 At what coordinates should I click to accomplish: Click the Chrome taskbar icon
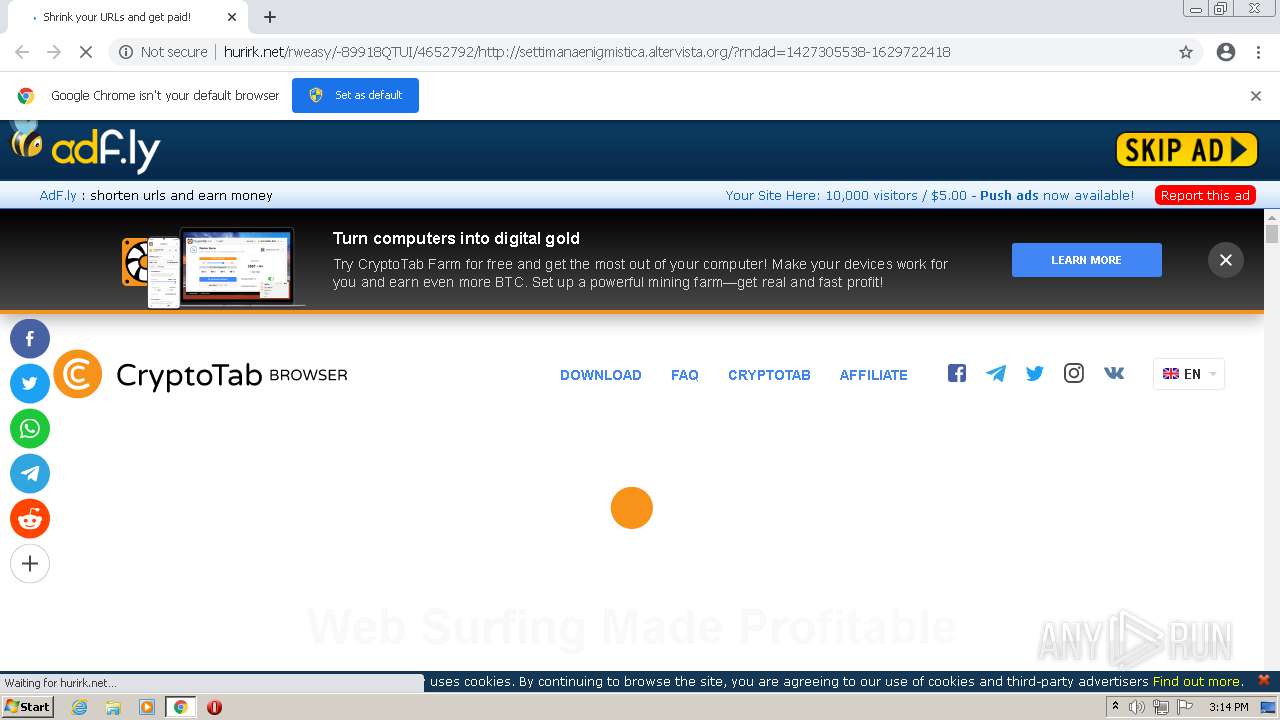click(x=180, y=707)
